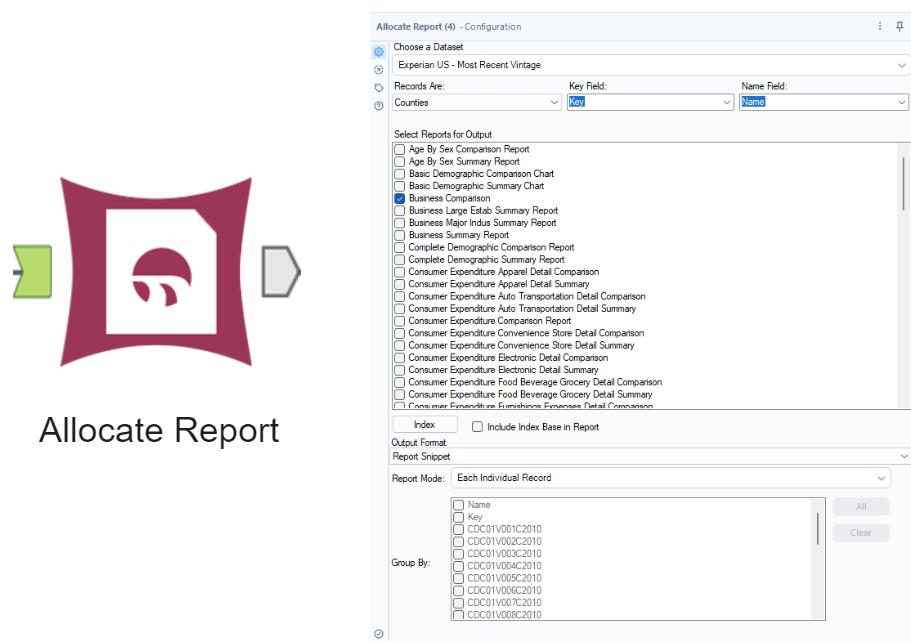911x642 pixels.
Task: Check CDC01V004C2010 in Group By list
Action: click(458, 566)
